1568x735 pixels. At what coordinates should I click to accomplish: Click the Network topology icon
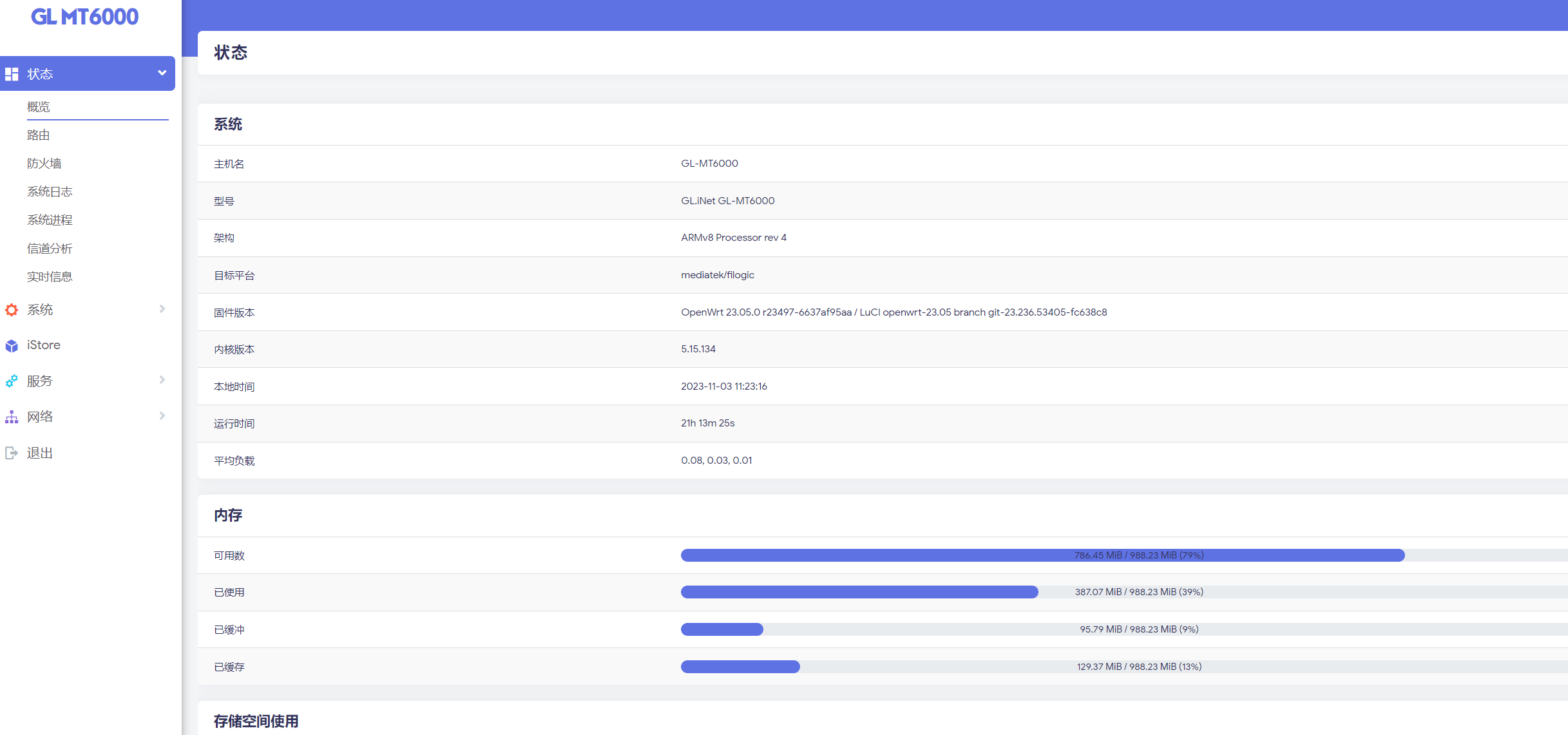12,417
